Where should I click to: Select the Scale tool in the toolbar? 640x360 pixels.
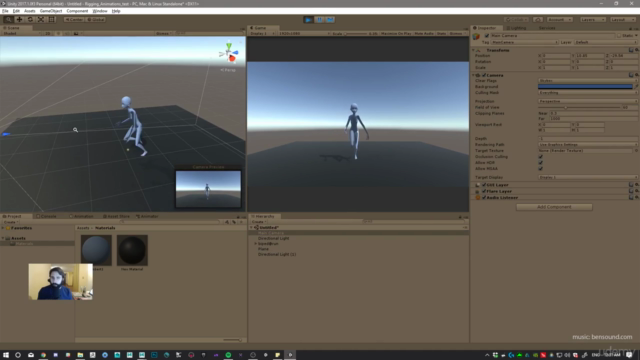[x=41, y=19]
